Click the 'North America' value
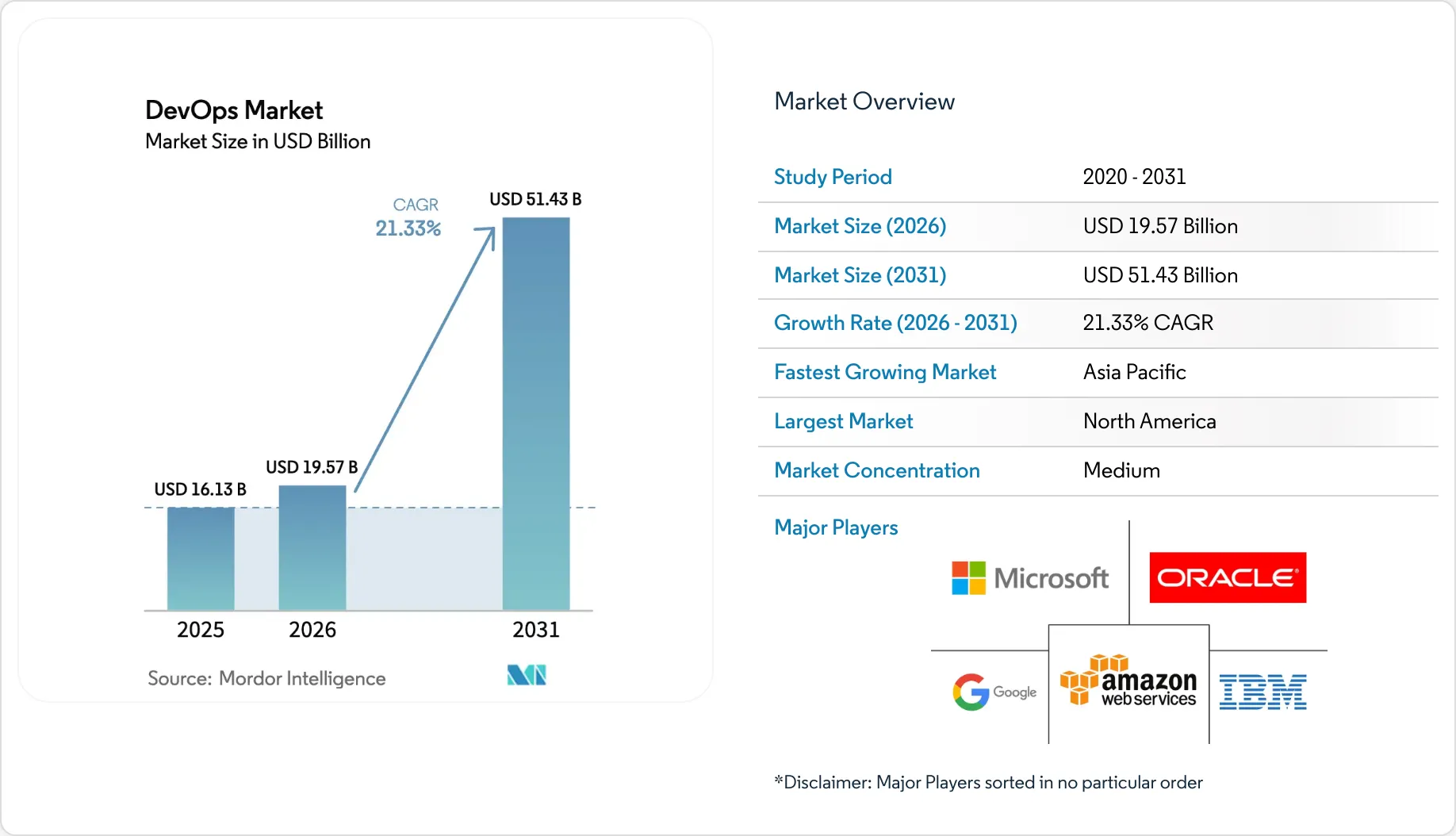The width and height of the screenshot is (1456, 836). point(1150,421)
